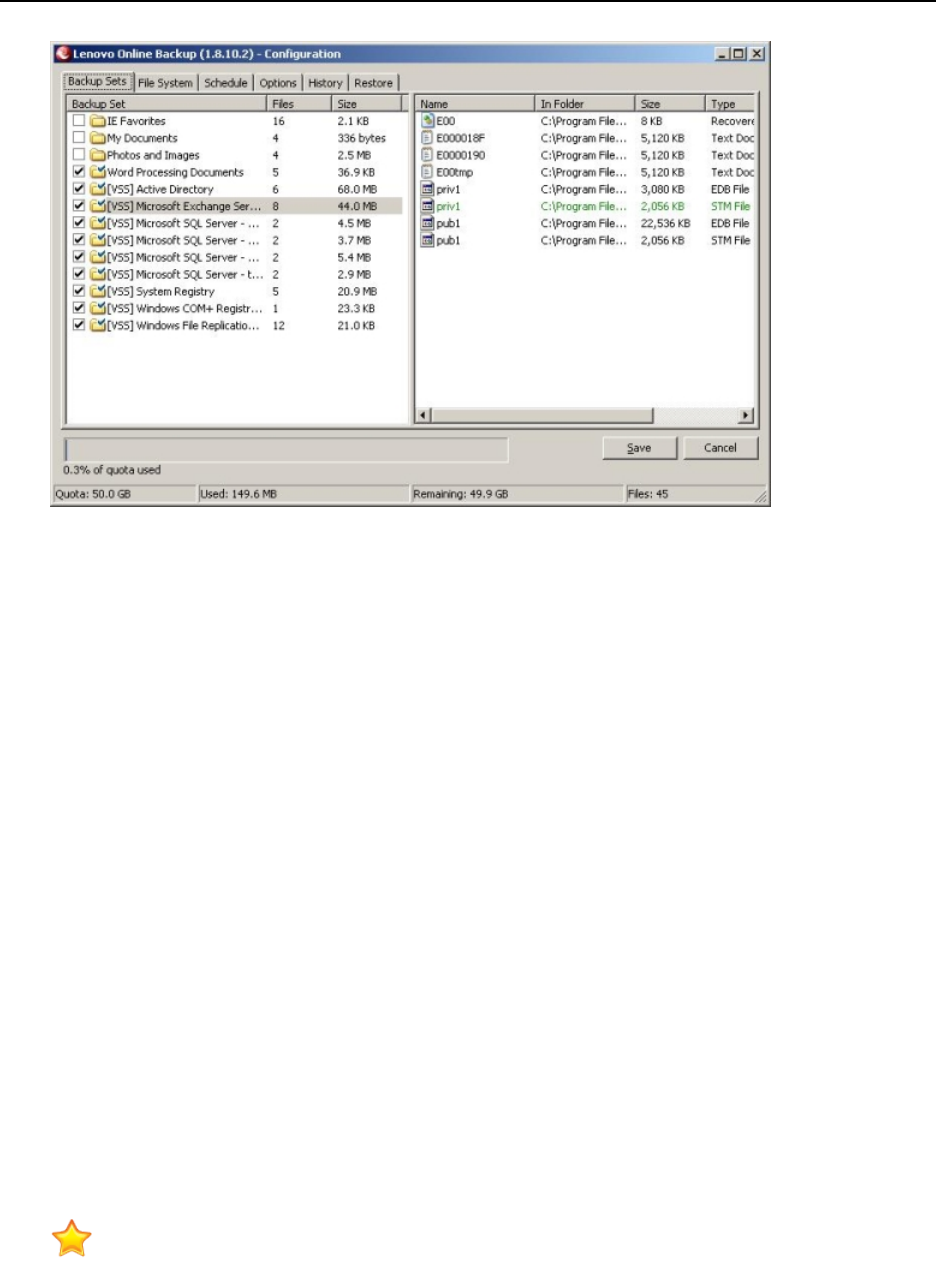This screenshot has height=1261, width=936.
Task: Select the E00tmp file name
Action: click(x=455, y=172)
